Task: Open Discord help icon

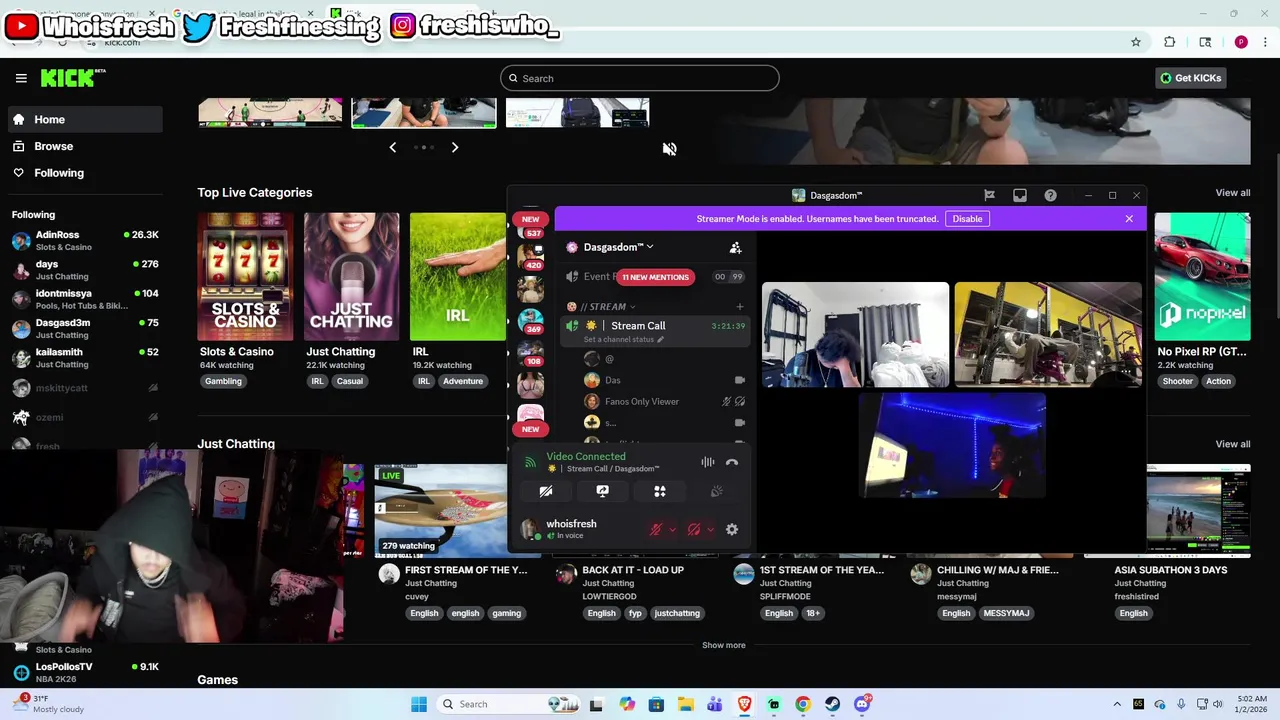Action: (x=1050, y=195)
